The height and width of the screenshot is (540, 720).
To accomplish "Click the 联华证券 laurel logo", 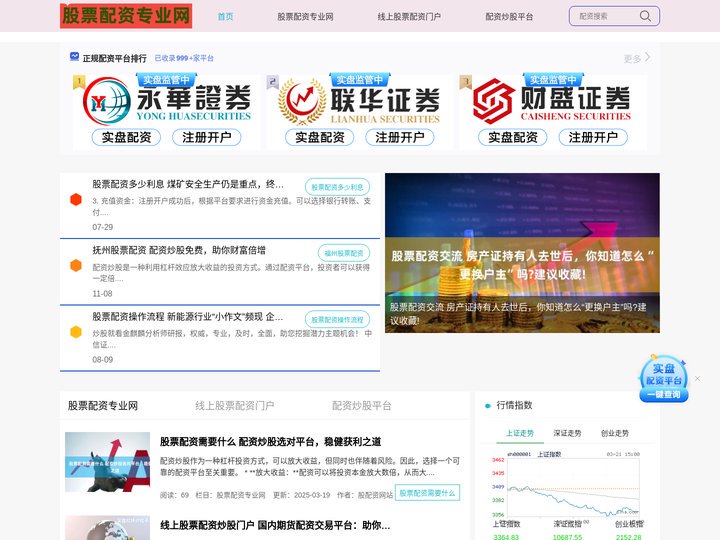I will coord(302,102).
